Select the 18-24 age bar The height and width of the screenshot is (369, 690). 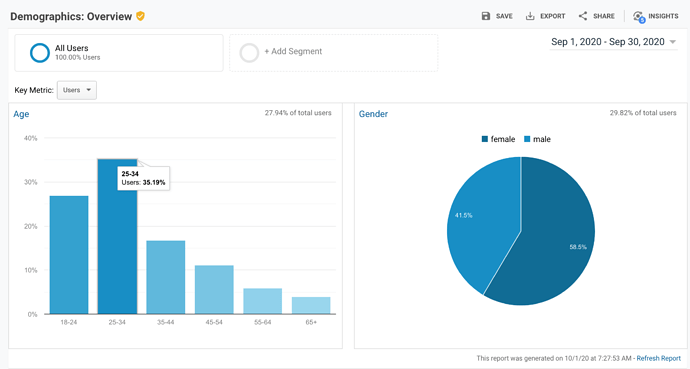click(69, 255)
